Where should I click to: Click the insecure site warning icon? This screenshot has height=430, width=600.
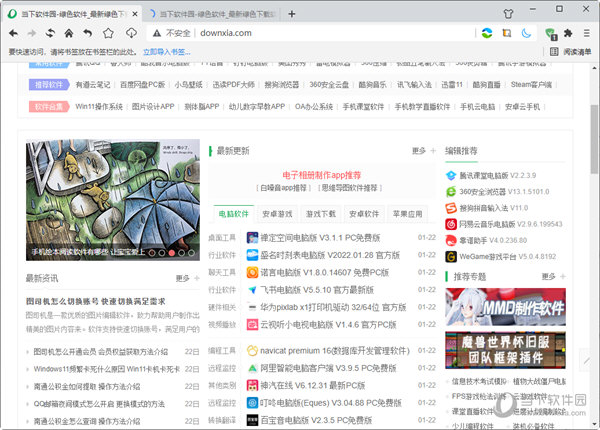pos(157,33)
